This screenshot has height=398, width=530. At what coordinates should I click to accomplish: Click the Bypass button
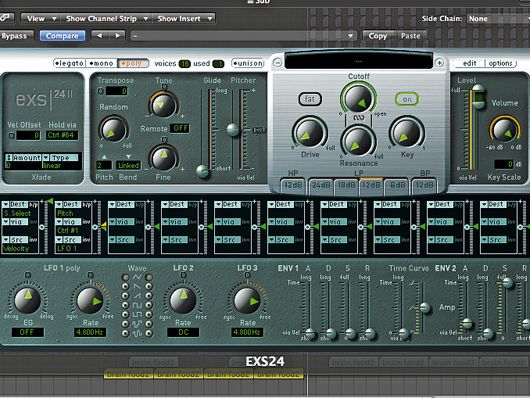point(16,36)
